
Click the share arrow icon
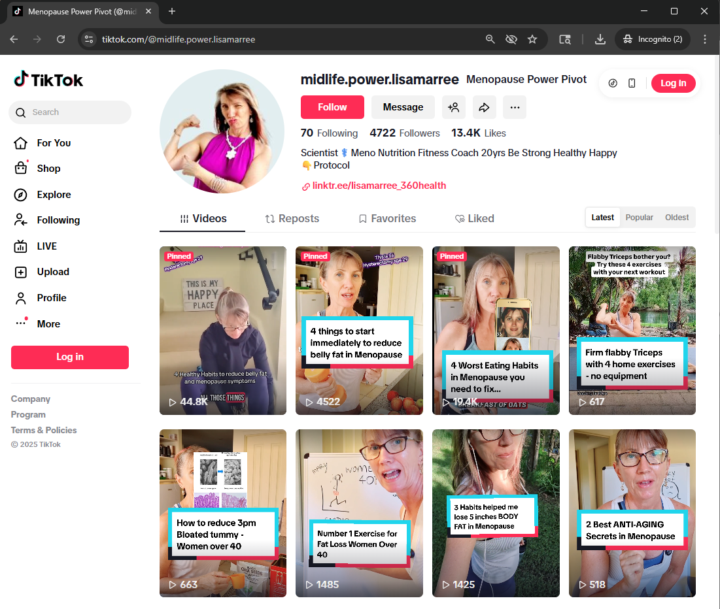pos(484,107)
